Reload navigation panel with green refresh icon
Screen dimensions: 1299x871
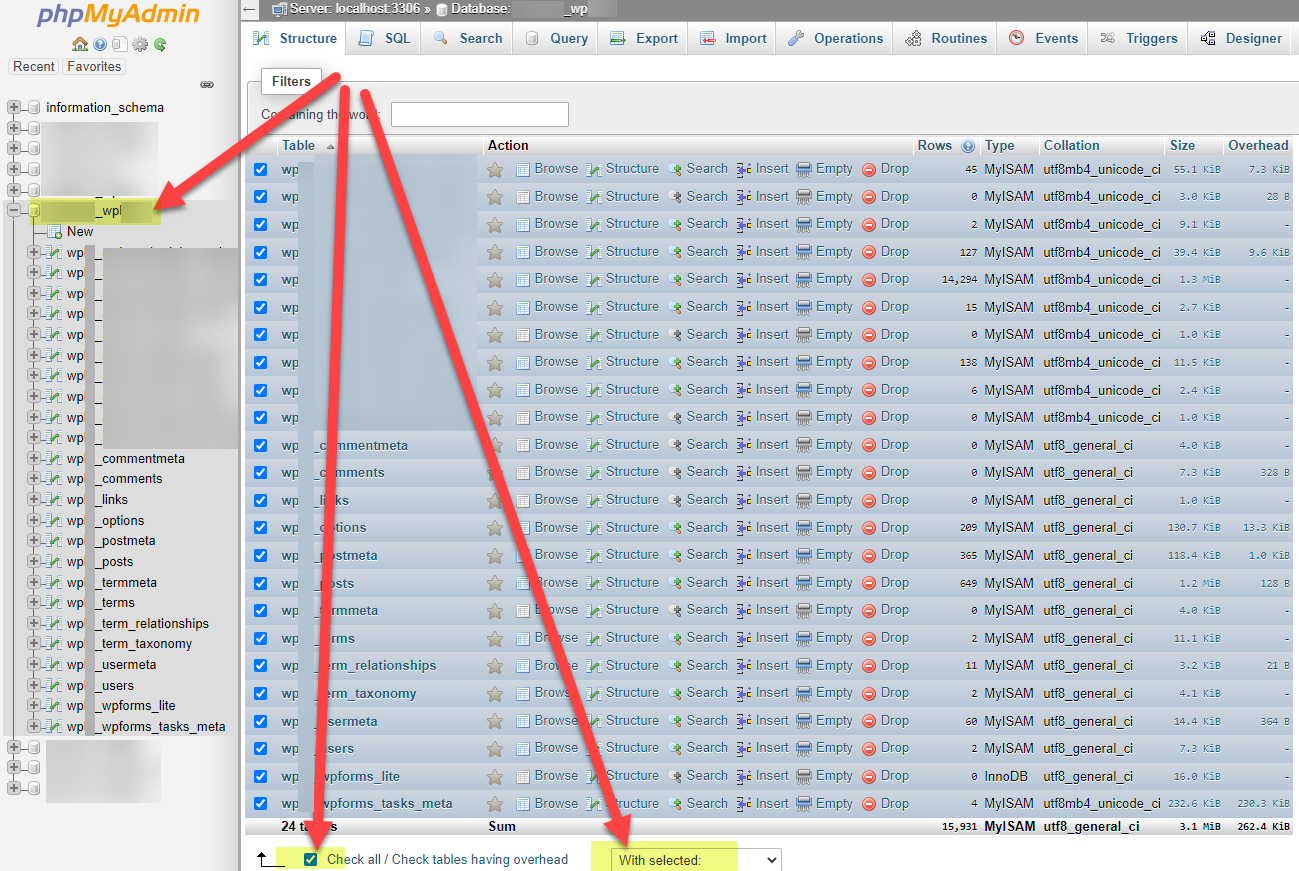click(160, 44)
